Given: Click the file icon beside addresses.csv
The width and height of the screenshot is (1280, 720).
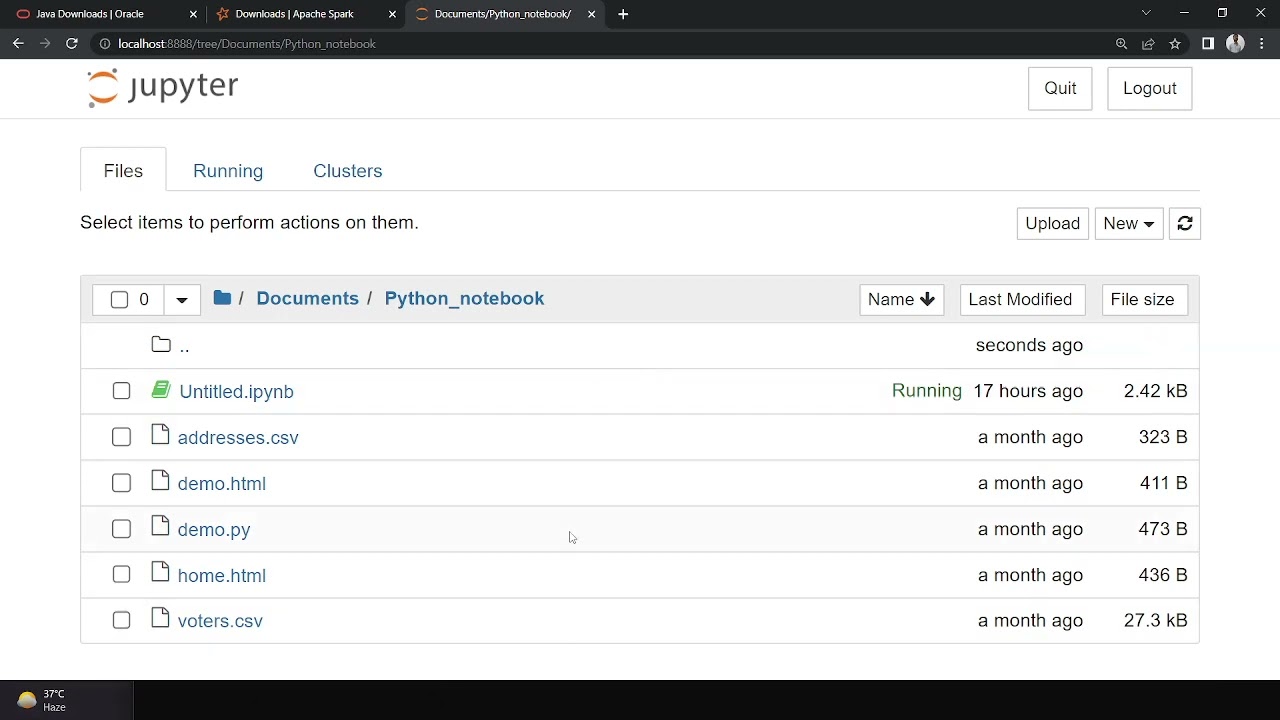Looking at the screenshot, I should (160, 435).
